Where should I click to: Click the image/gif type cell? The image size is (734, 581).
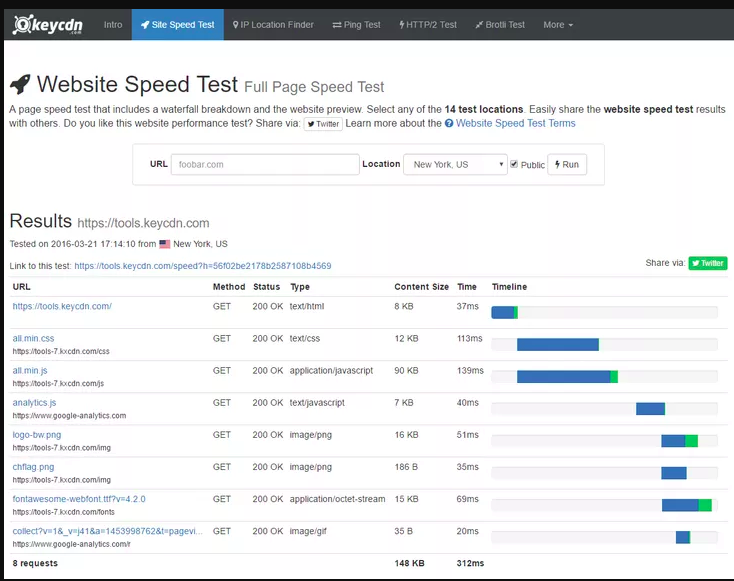tap(308, 531)
